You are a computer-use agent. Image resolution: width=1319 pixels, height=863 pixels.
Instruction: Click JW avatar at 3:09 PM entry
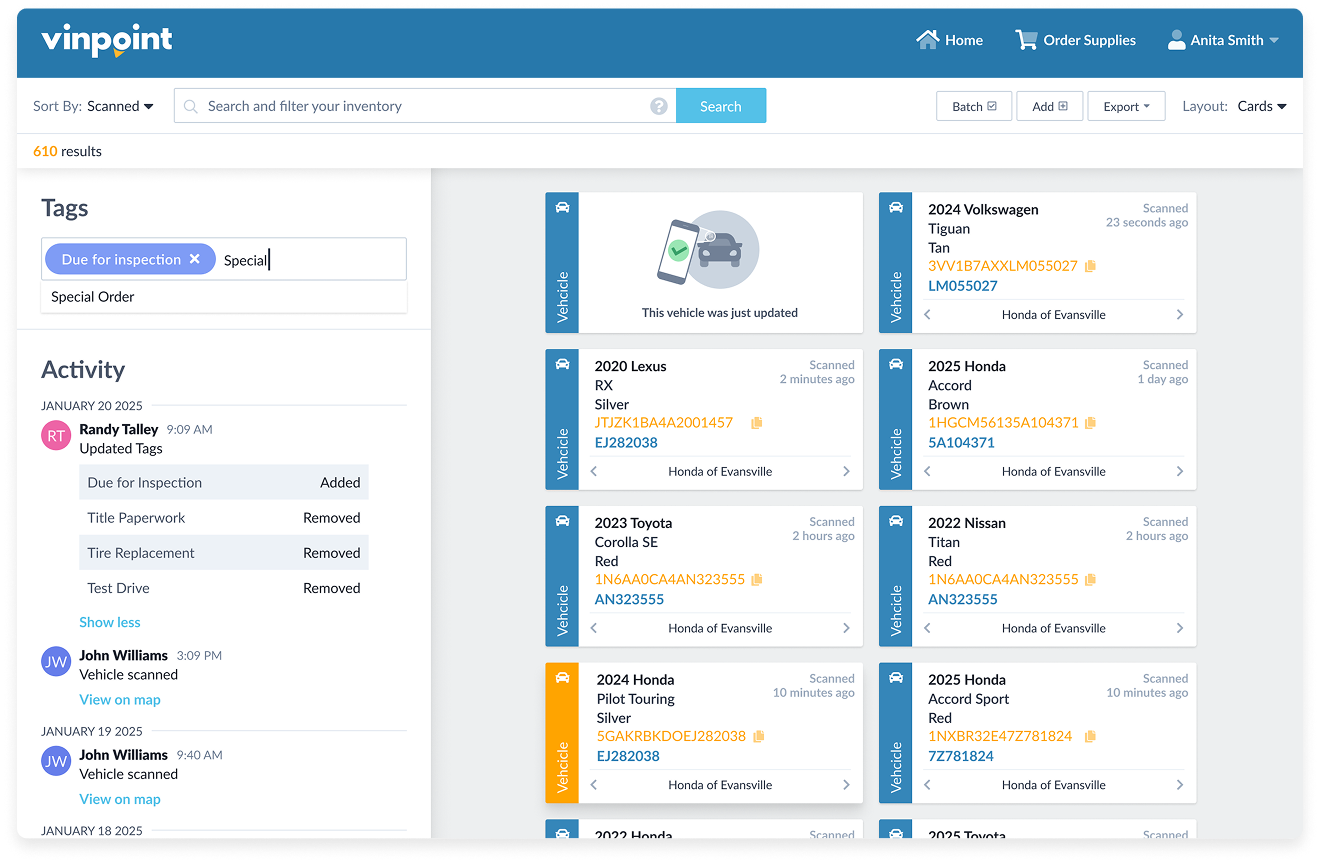click(56, 662)
